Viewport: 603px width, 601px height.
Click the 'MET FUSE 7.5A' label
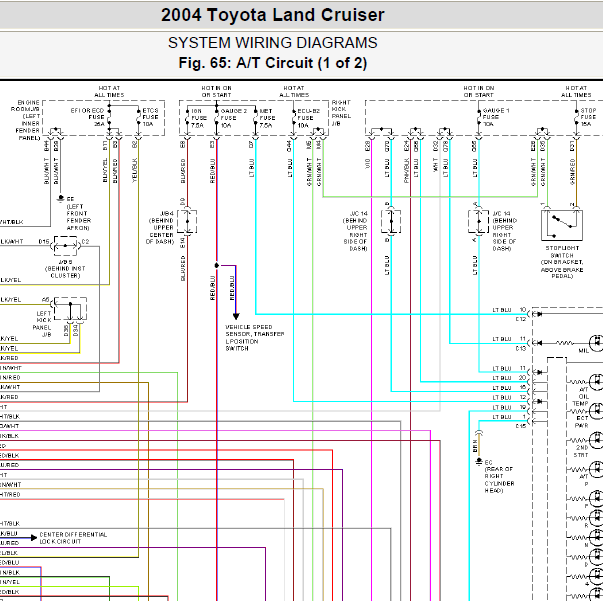coord(267,118)
